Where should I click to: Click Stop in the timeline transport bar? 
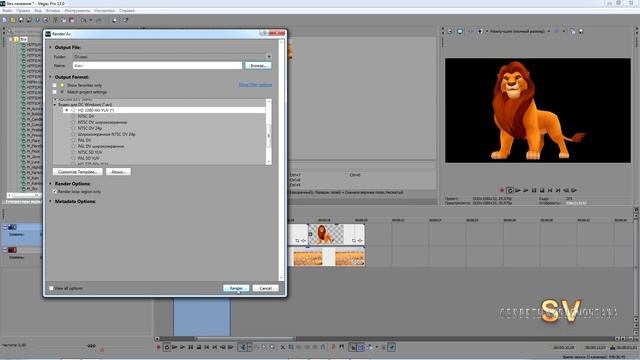pos(199,347)
